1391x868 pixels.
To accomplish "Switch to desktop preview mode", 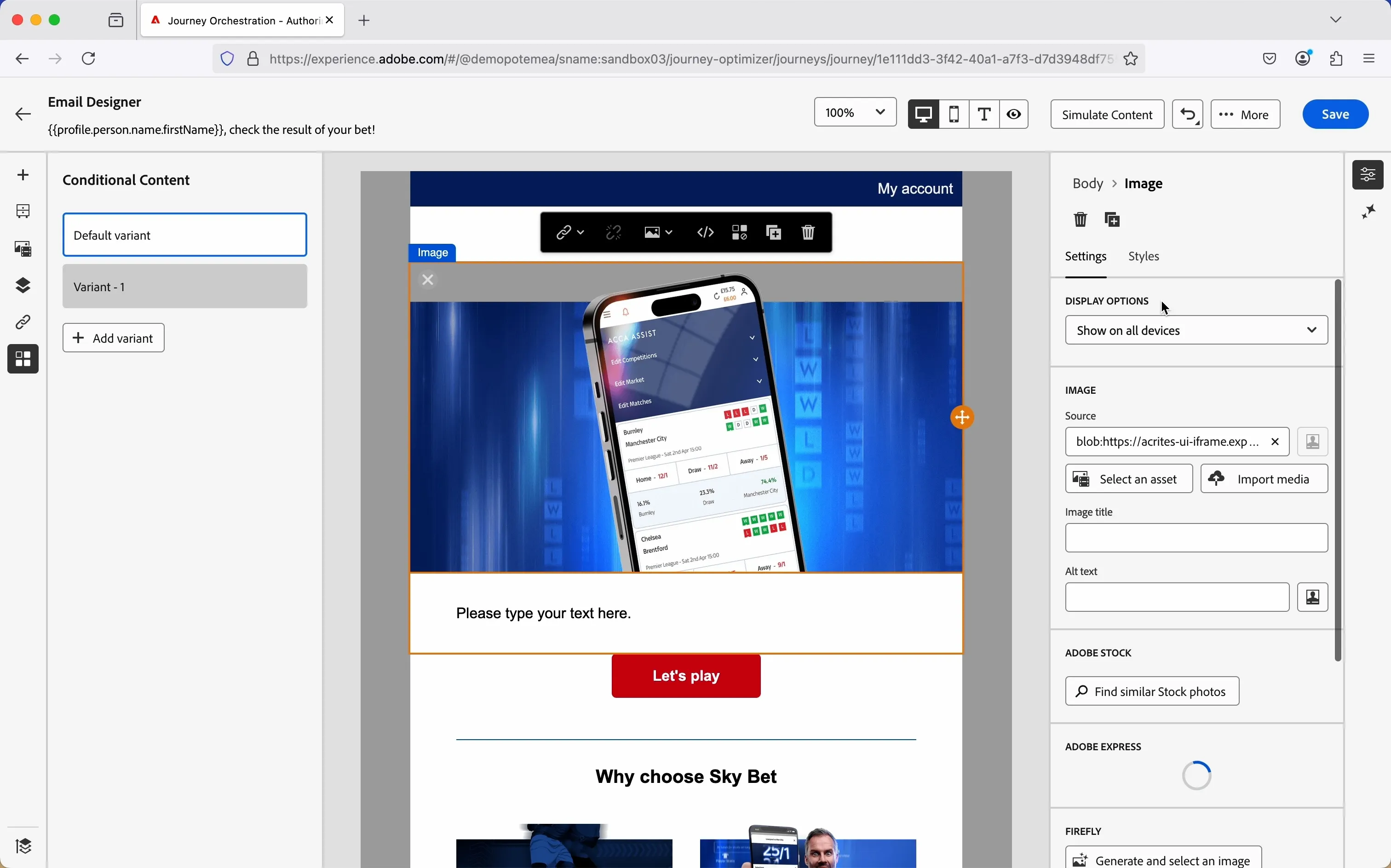I will [x=923, y=114].
